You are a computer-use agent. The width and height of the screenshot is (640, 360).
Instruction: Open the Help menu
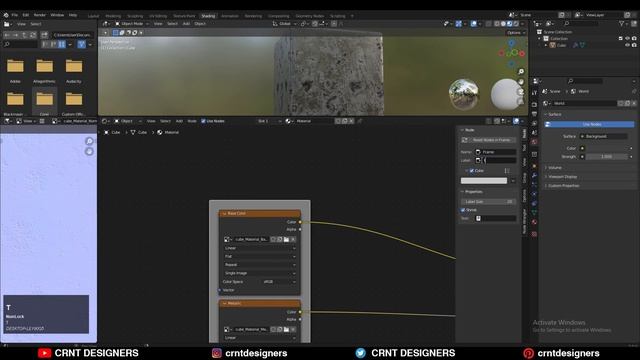(73, 15)
